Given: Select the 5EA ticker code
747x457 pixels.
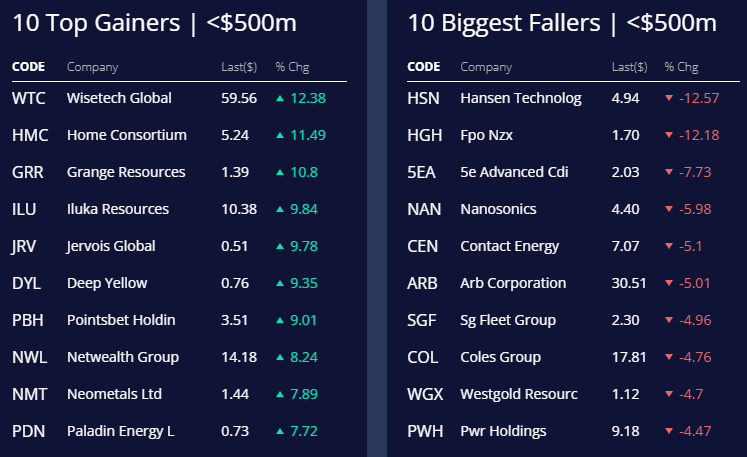Looking at the screenshot, I should [421, 172].
